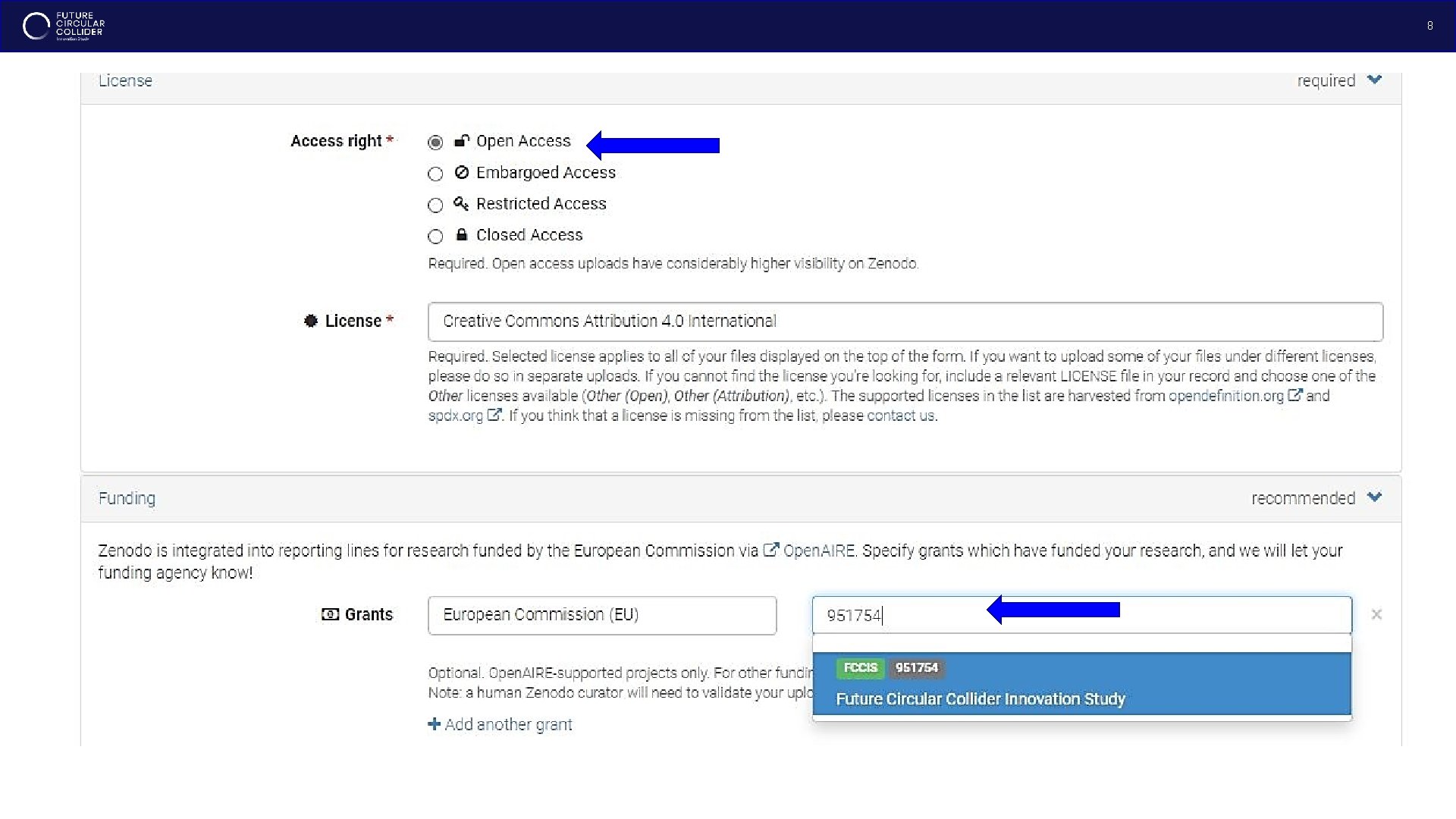Viewport: 1456px width, 819px height.
Task: Click the open padlock icon beside Open Access
Action: (461, 141)
